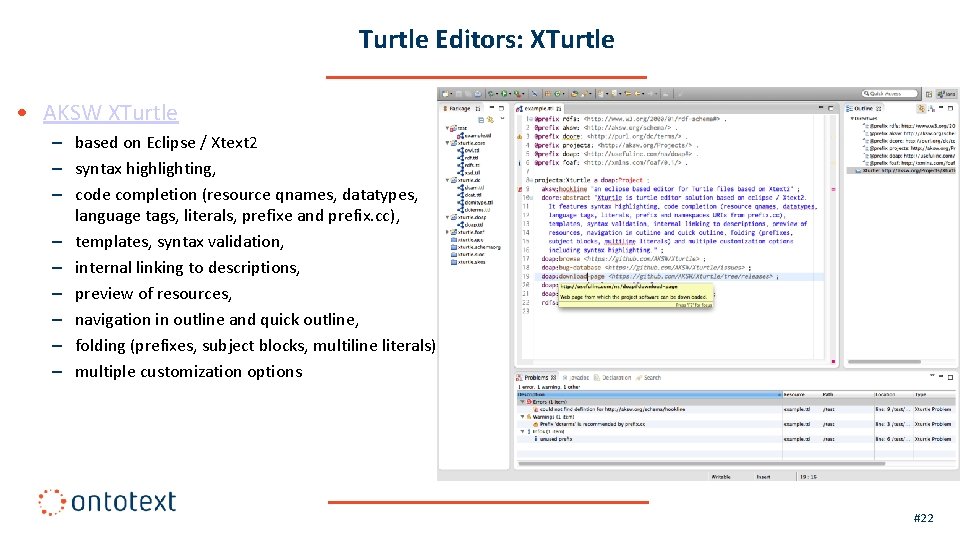Select the Package Explorer tab
This screenshot has width=960, height=540.
[x=462, y=108]
